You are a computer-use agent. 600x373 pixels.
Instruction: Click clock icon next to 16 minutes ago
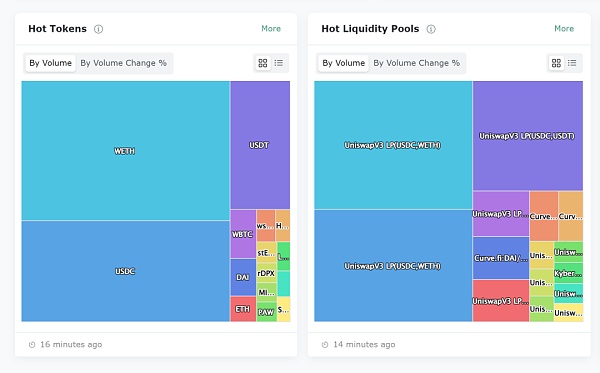coord(32,345)
